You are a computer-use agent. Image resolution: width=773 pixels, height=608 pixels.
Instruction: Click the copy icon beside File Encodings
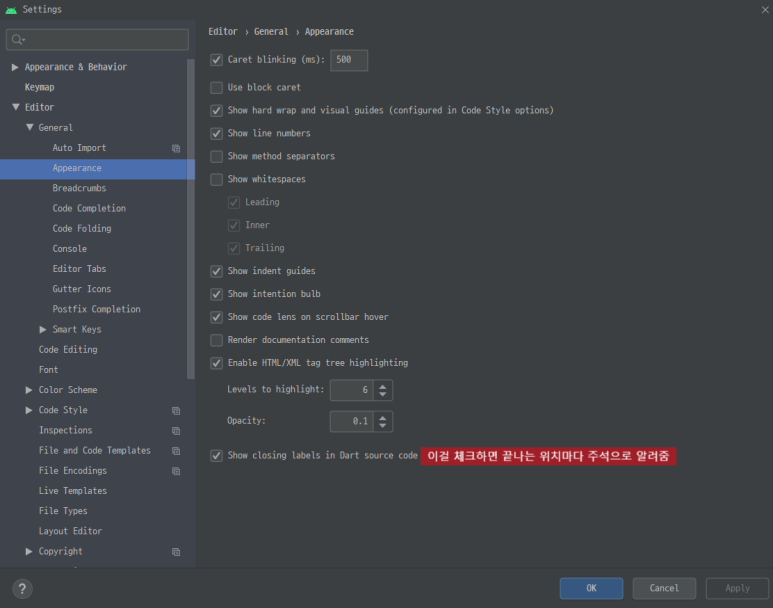[176, 471]
